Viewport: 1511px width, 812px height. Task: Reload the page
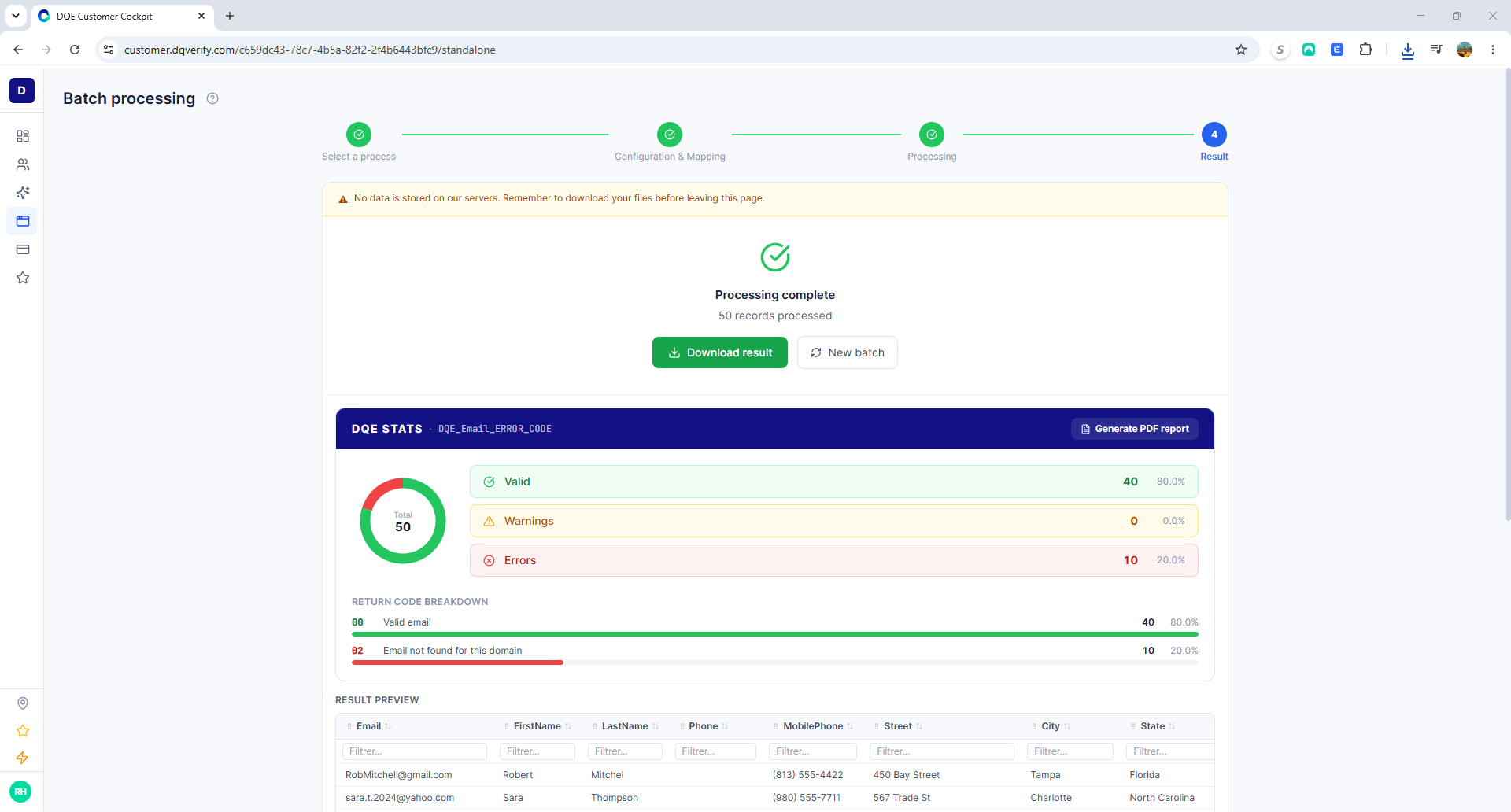[x=75, y=50]
